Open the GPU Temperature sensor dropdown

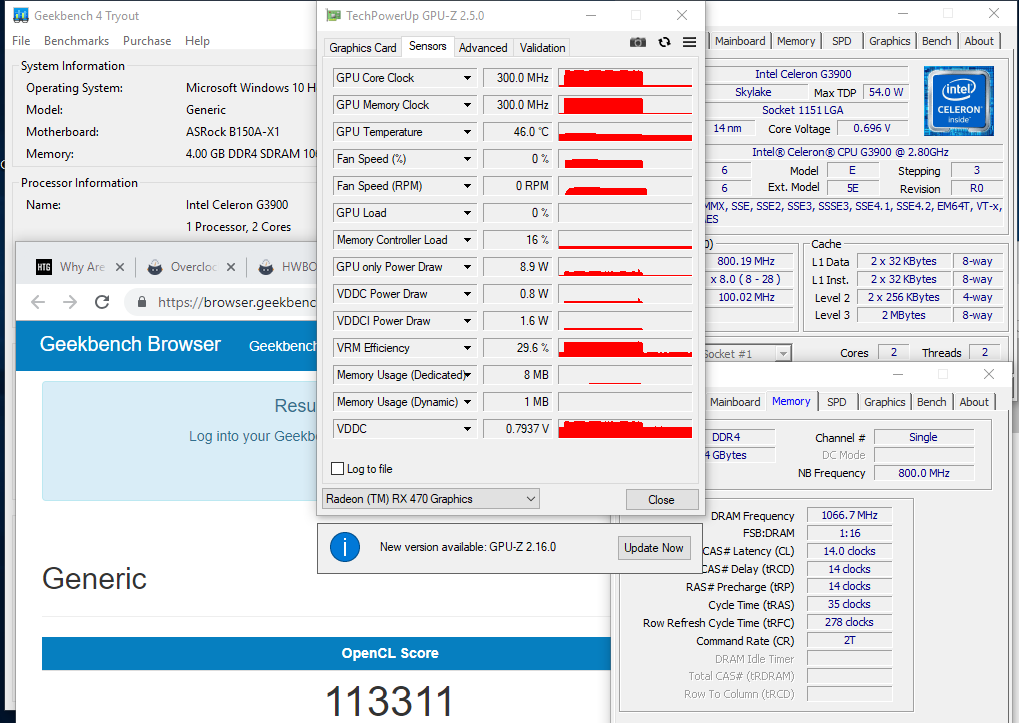[467, 132]
